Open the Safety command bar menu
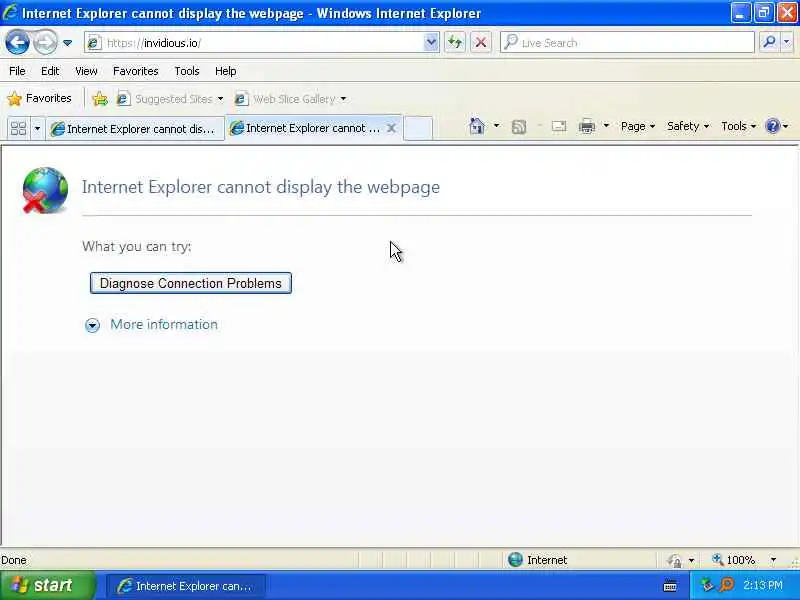 (x=688, y=126)
